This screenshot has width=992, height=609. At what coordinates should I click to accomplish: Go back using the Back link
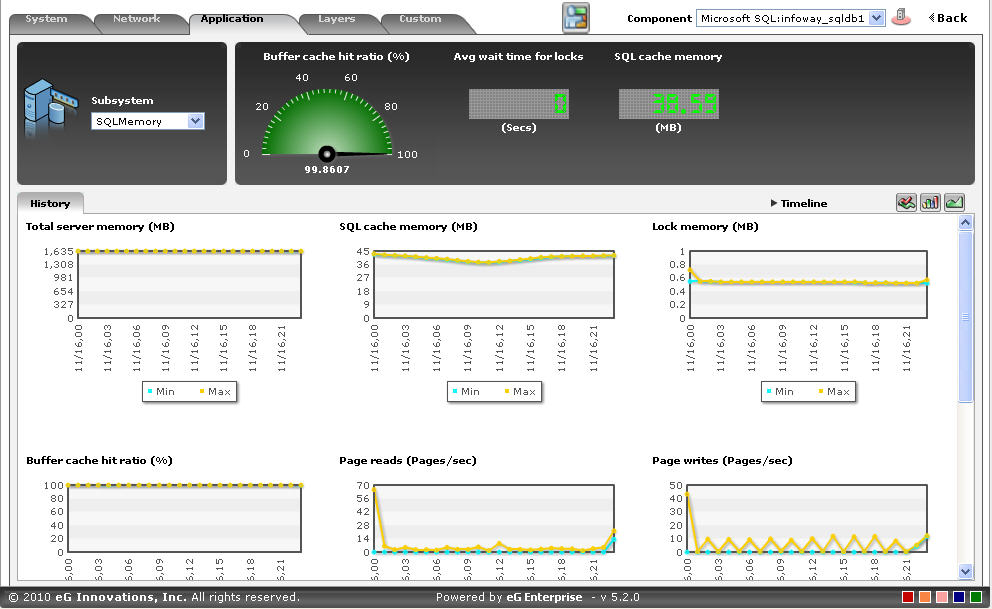[x=948, y=18]
